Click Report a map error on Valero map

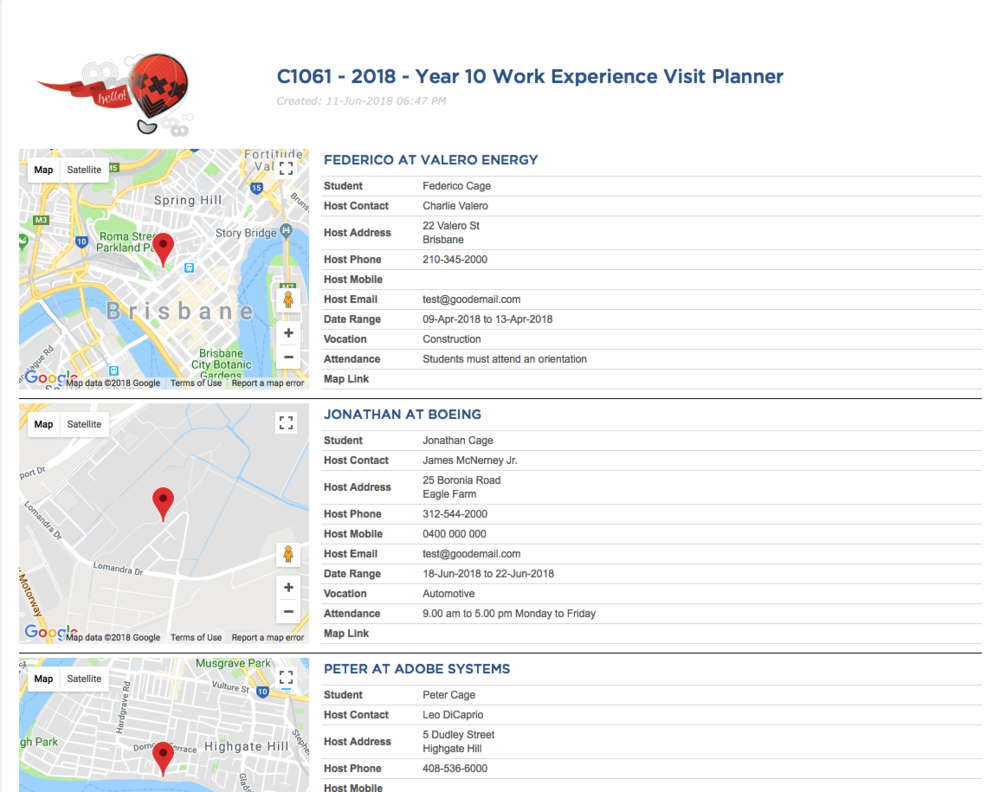coord(268,383)
